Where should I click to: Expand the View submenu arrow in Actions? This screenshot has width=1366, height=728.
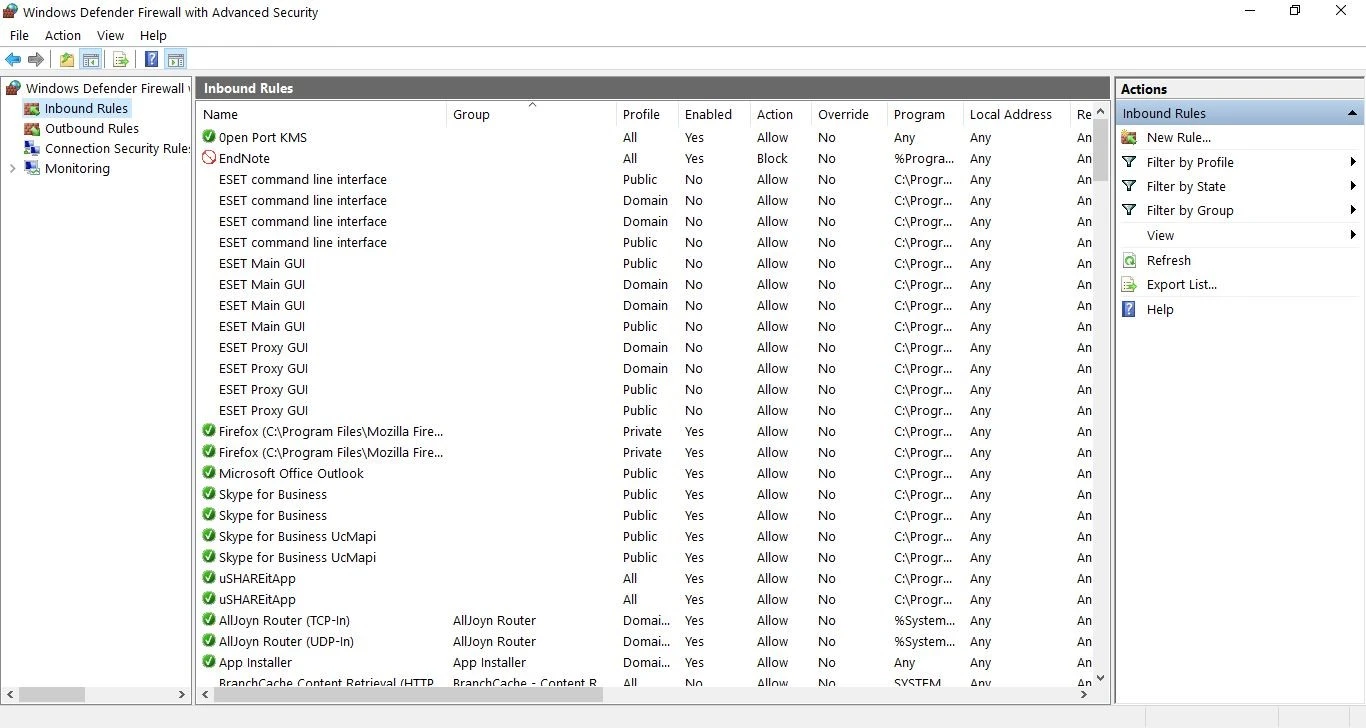1353,235
